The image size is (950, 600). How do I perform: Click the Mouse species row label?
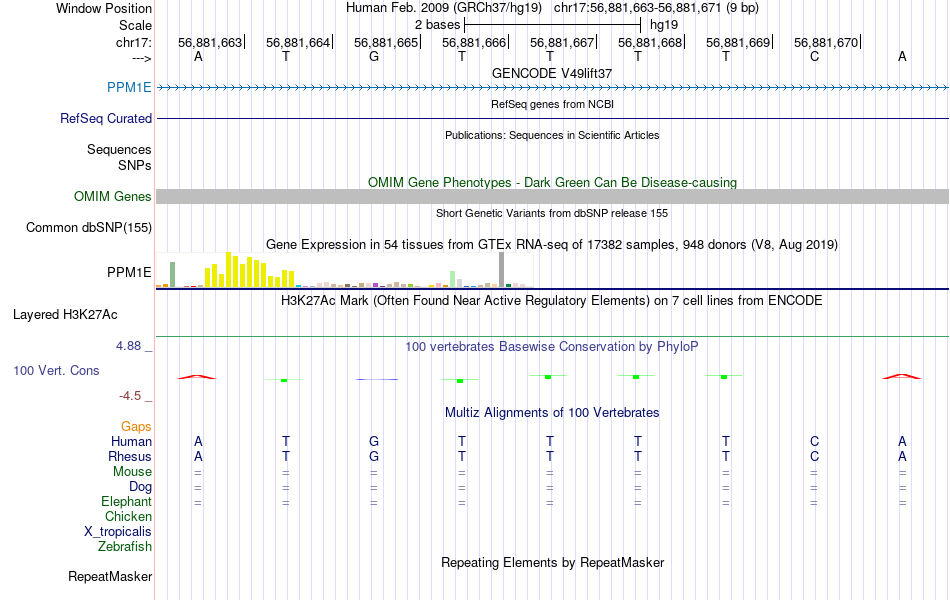tap(133, 472)
